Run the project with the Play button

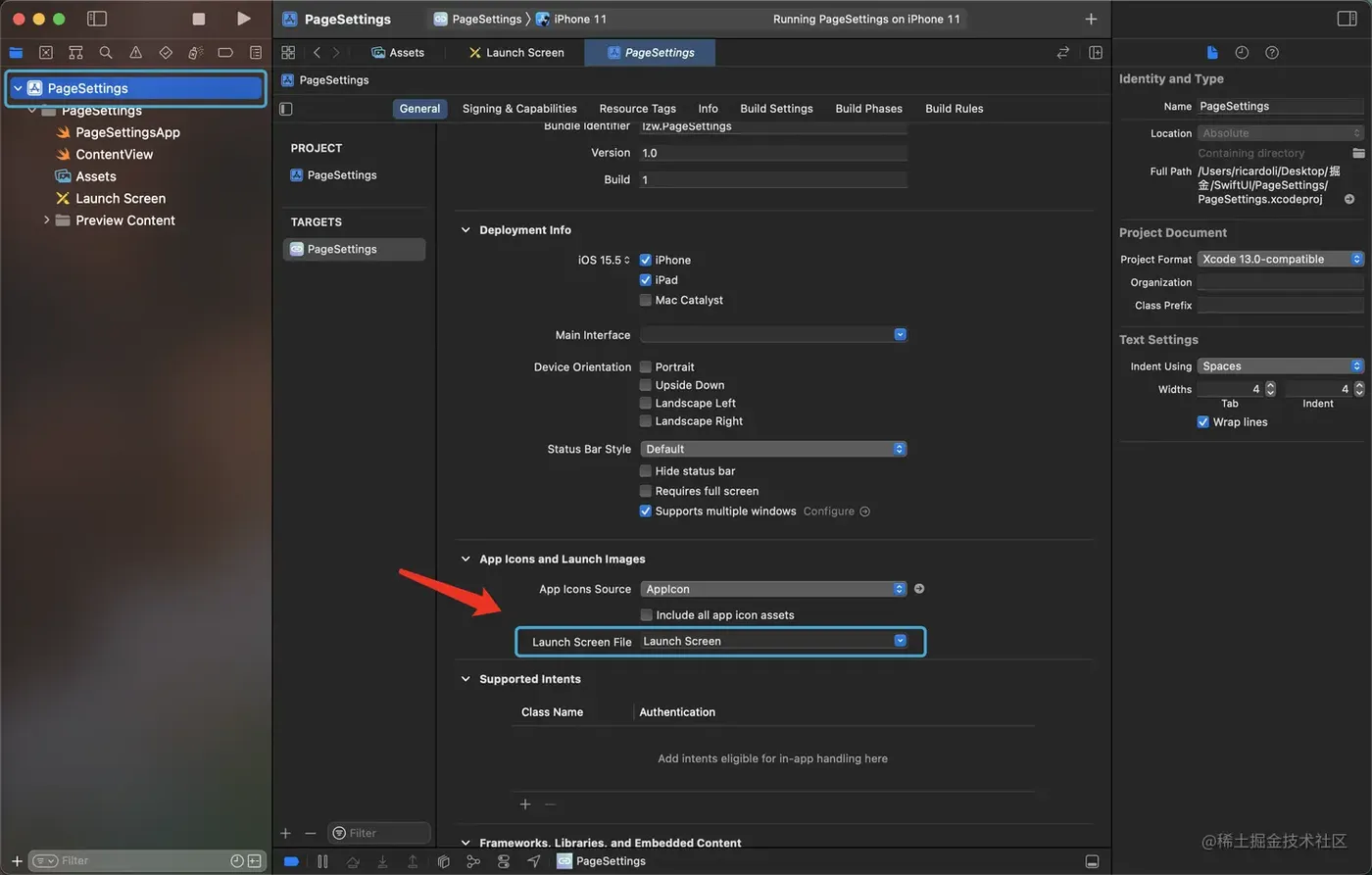244,19
